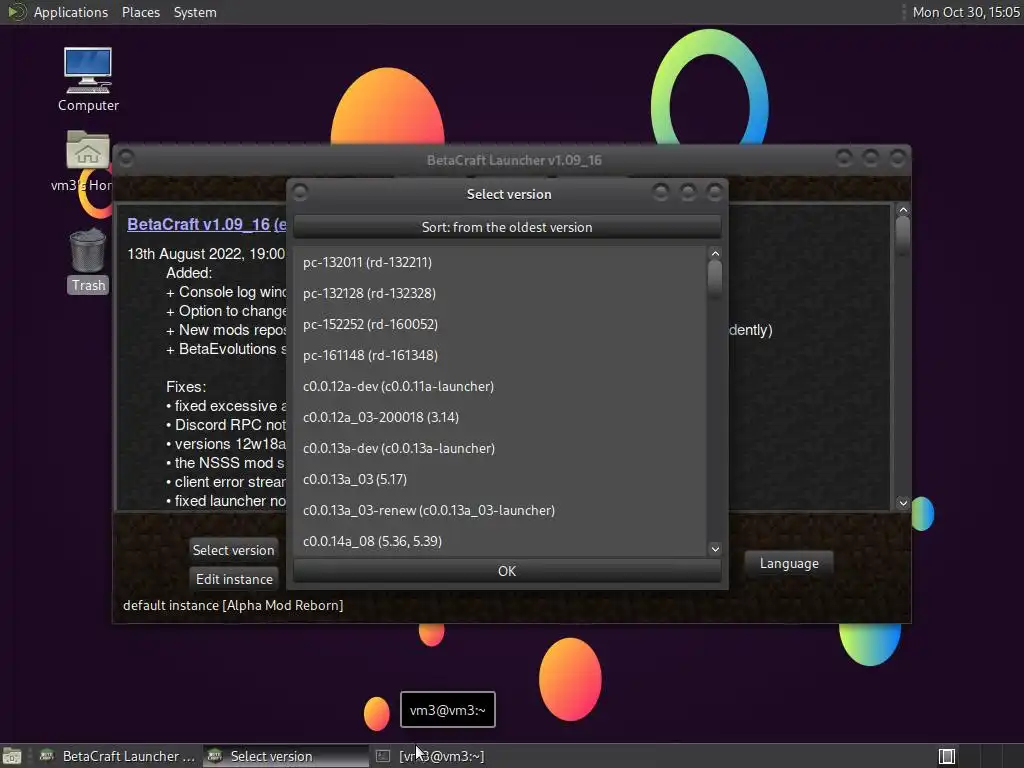
Task: Click the workspace switcher icon in bottom panel
Action: [x=946, y=756]
